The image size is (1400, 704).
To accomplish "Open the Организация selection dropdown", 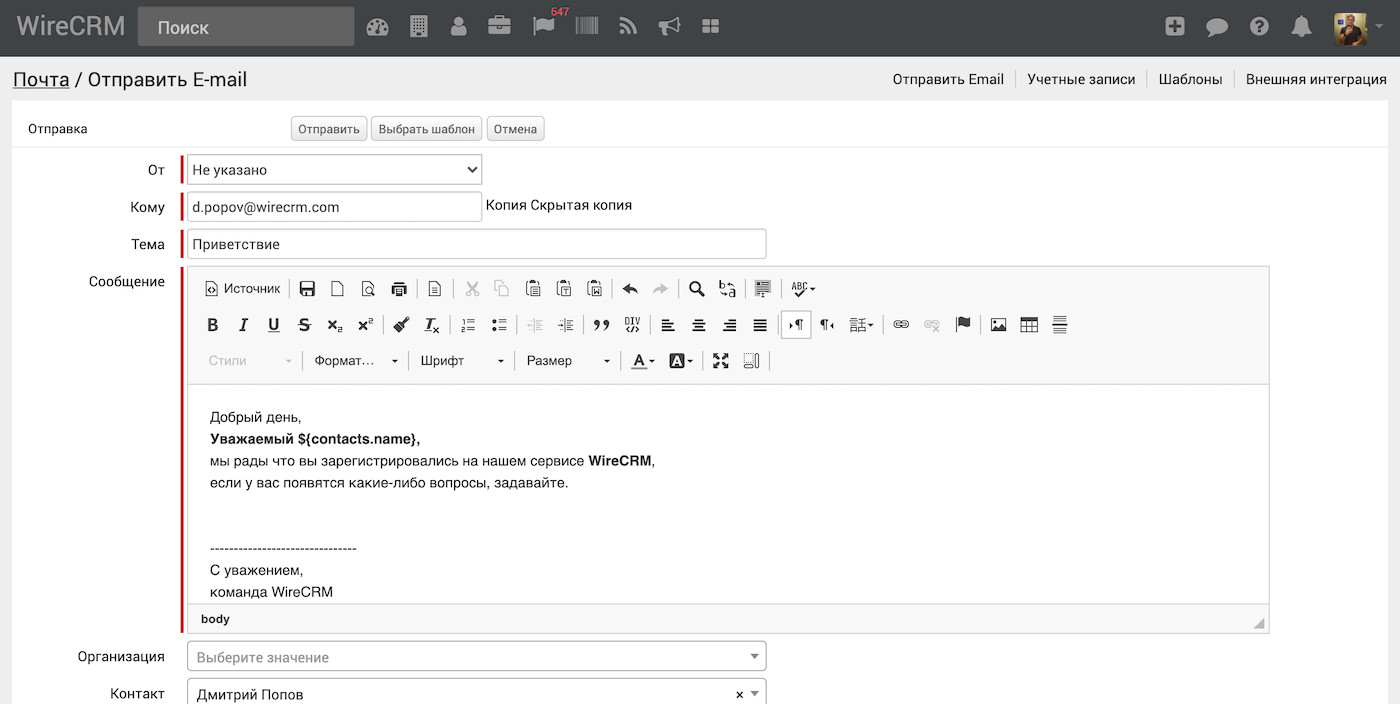I will [x=476, y=657].
